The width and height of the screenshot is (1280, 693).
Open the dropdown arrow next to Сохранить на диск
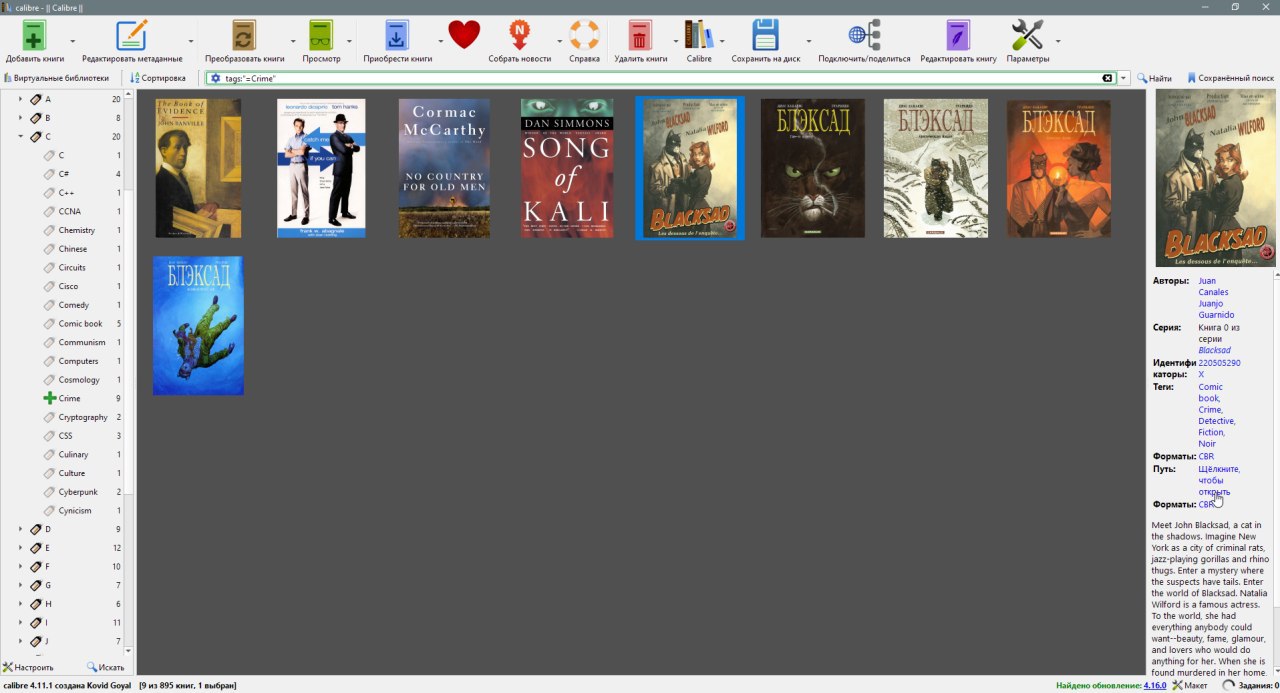[807, 41]
